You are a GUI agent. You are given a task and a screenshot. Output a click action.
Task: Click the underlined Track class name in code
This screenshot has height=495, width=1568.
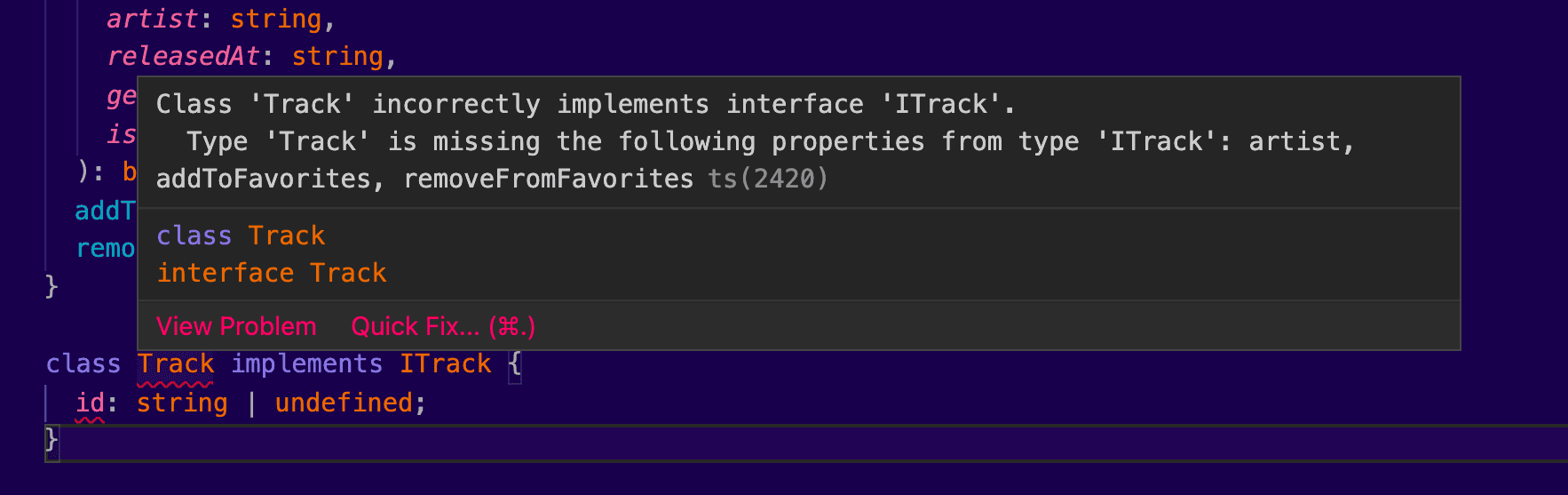(176, 364)
